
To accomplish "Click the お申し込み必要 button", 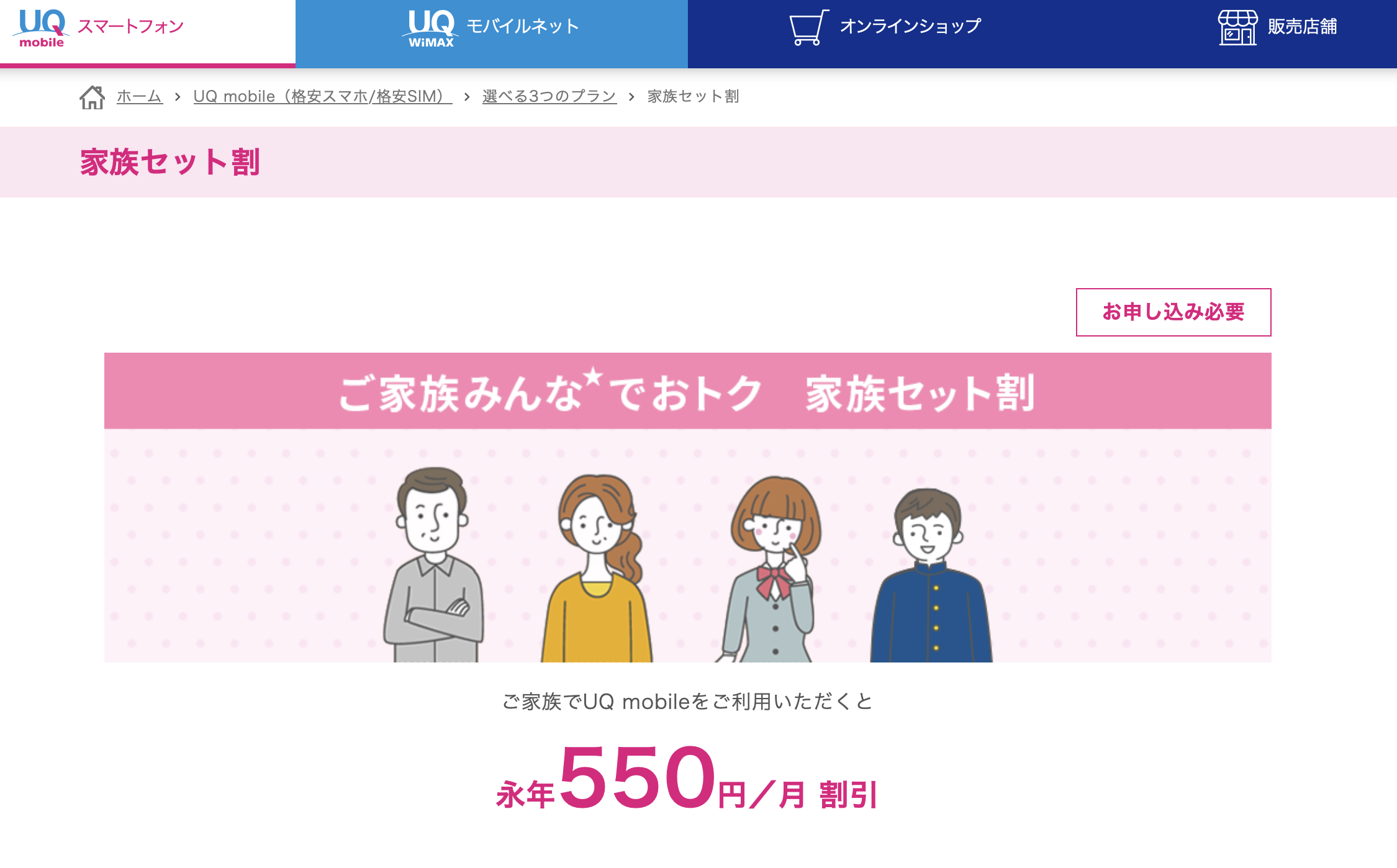I will coord(1173,312).
